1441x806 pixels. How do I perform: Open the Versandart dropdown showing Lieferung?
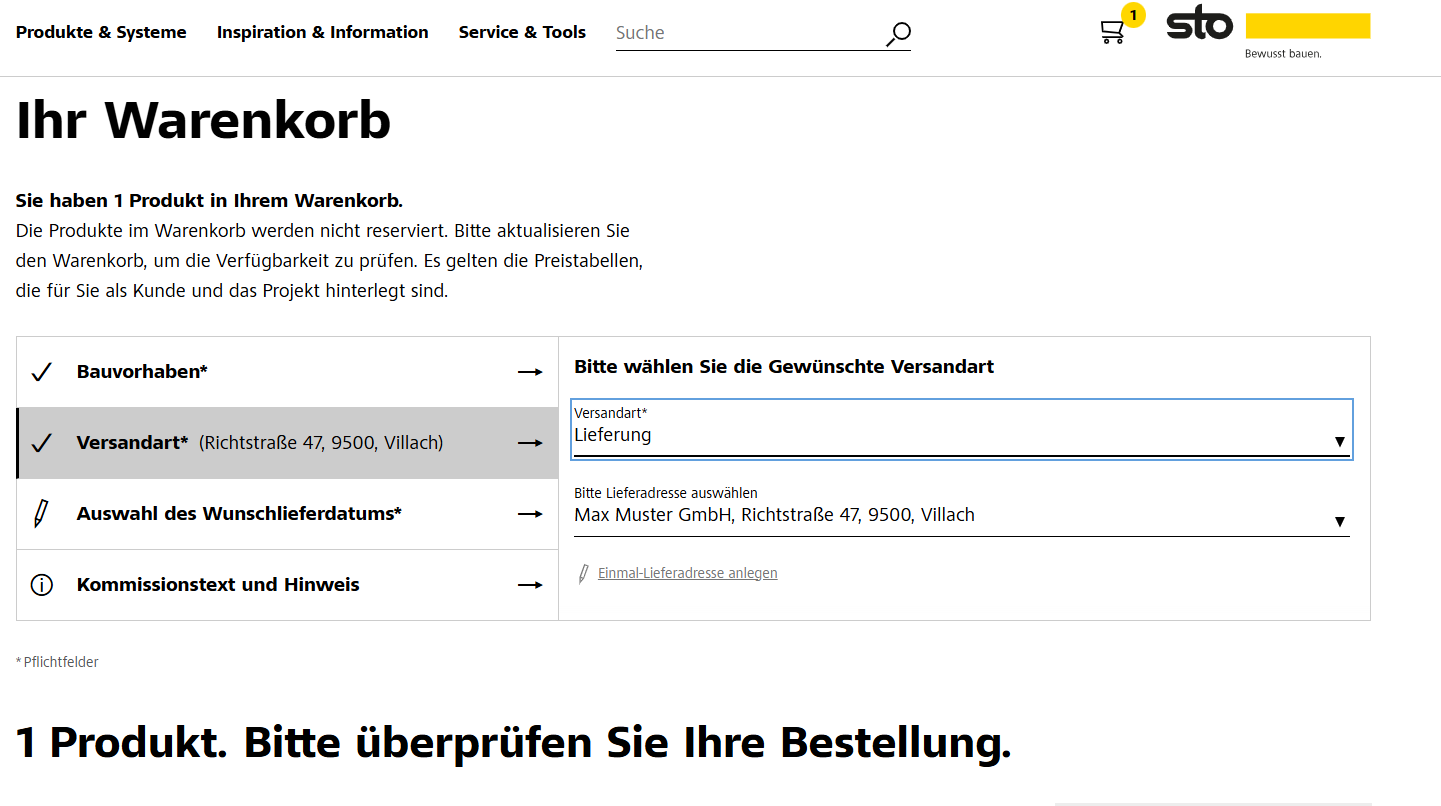click(x=961, y=429)
